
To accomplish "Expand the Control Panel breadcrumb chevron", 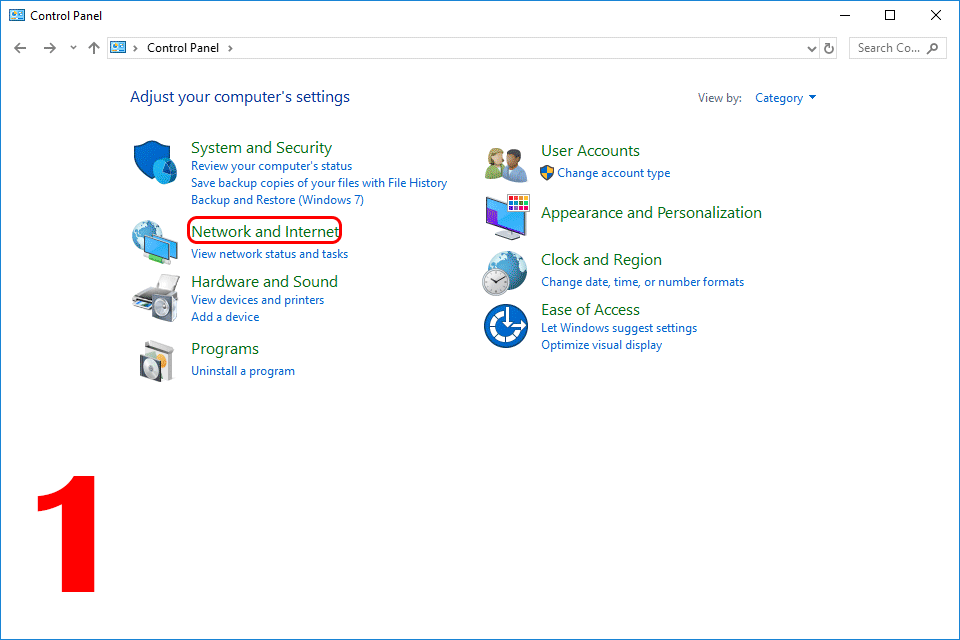I will pos(230,48).
